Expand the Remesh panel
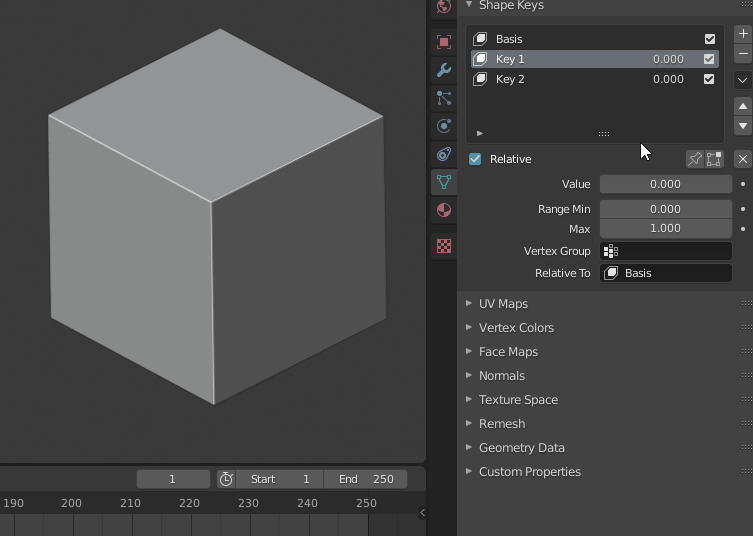Viewport: 753px width, 536px height. click(x=469, y=423)
